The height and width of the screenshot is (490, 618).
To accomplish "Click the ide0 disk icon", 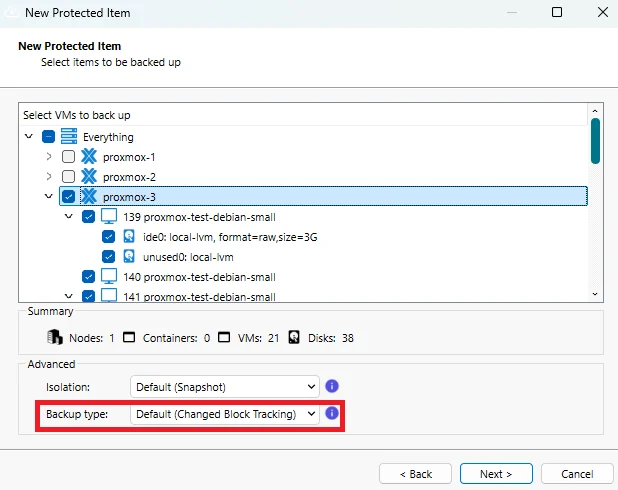I will pos(129,237).
